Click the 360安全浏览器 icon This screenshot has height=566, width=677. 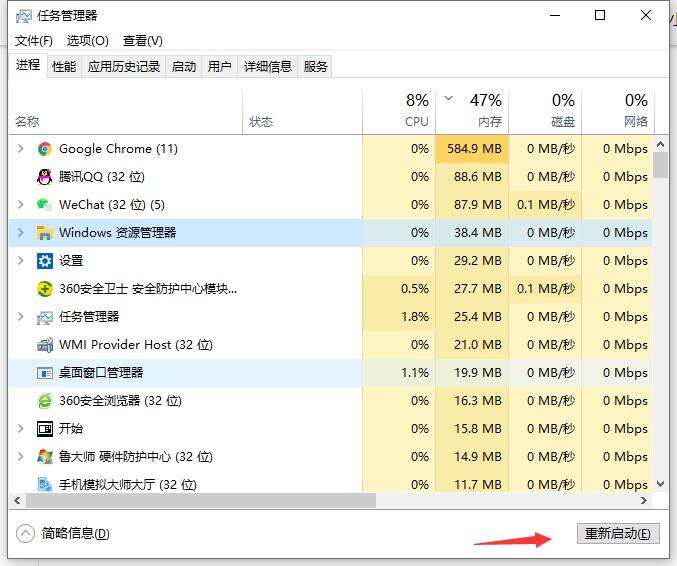(x=44, y=401)
